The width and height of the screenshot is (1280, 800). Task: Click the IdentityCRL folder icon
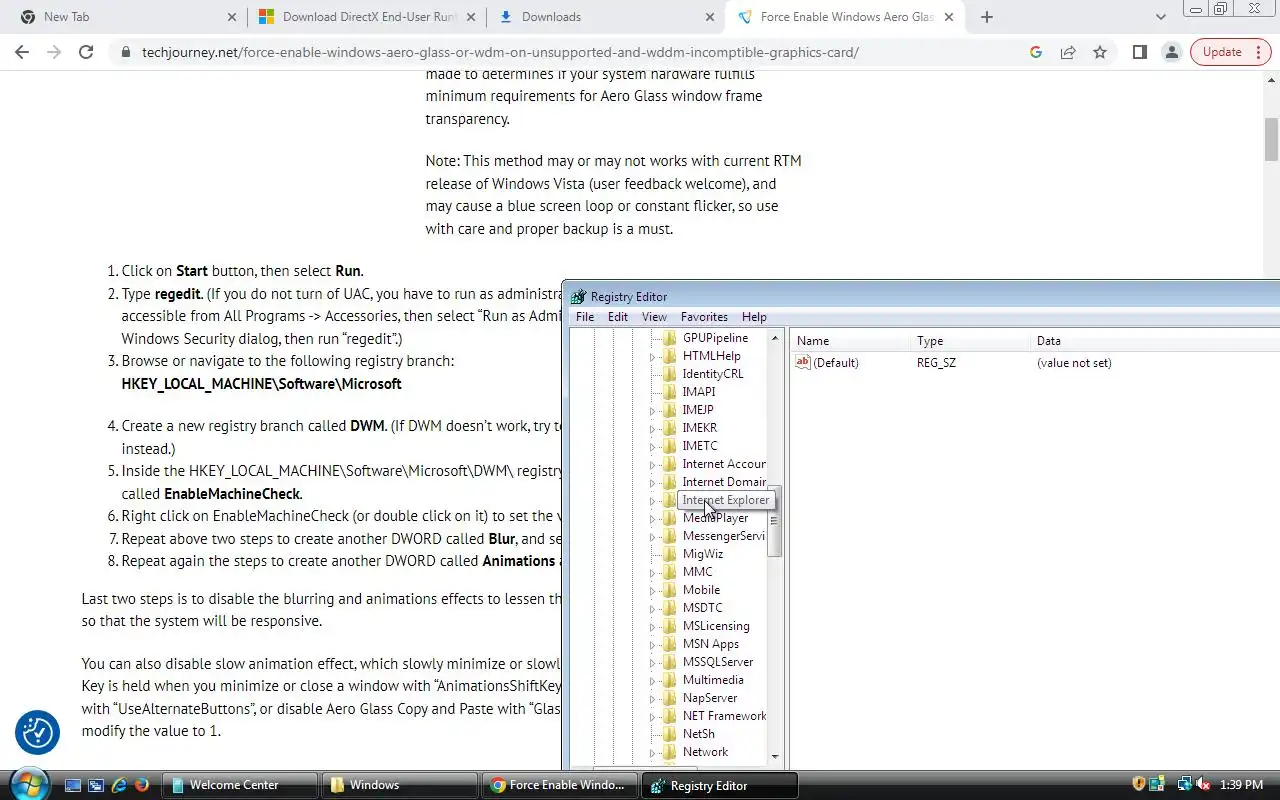670,374
